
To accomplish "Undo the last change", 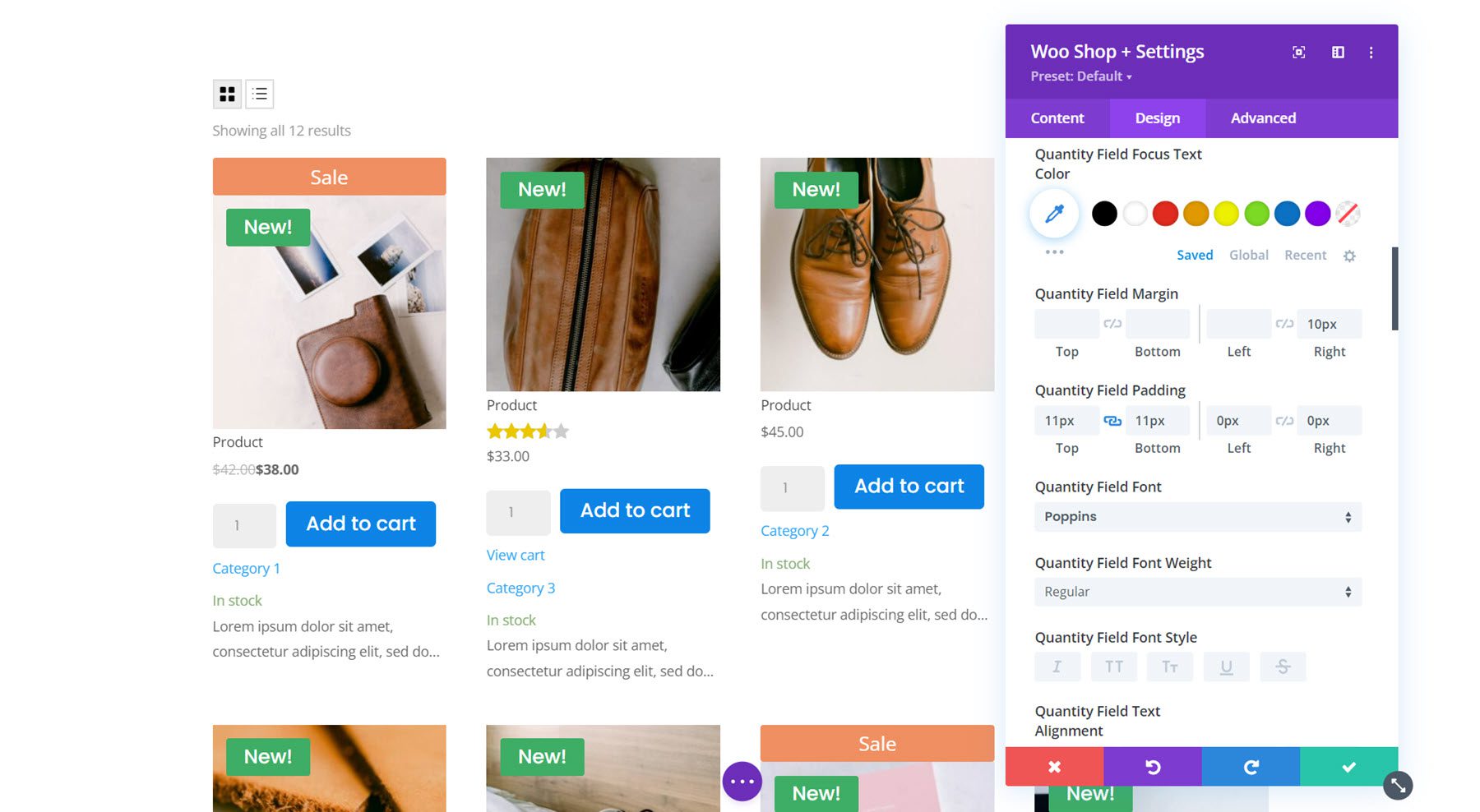I will click(x=1152, y=767).
